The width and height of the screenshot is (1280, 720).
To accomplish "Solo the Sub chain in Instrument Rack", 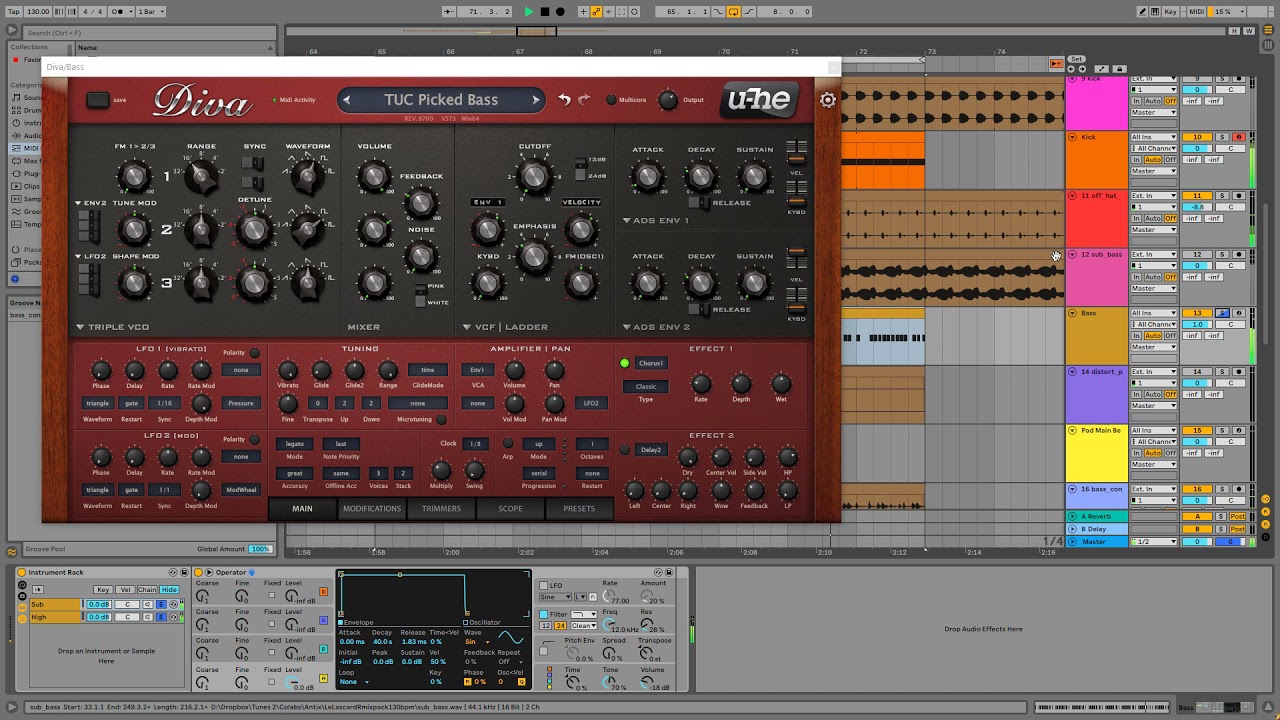I will (x=159, y=604).
